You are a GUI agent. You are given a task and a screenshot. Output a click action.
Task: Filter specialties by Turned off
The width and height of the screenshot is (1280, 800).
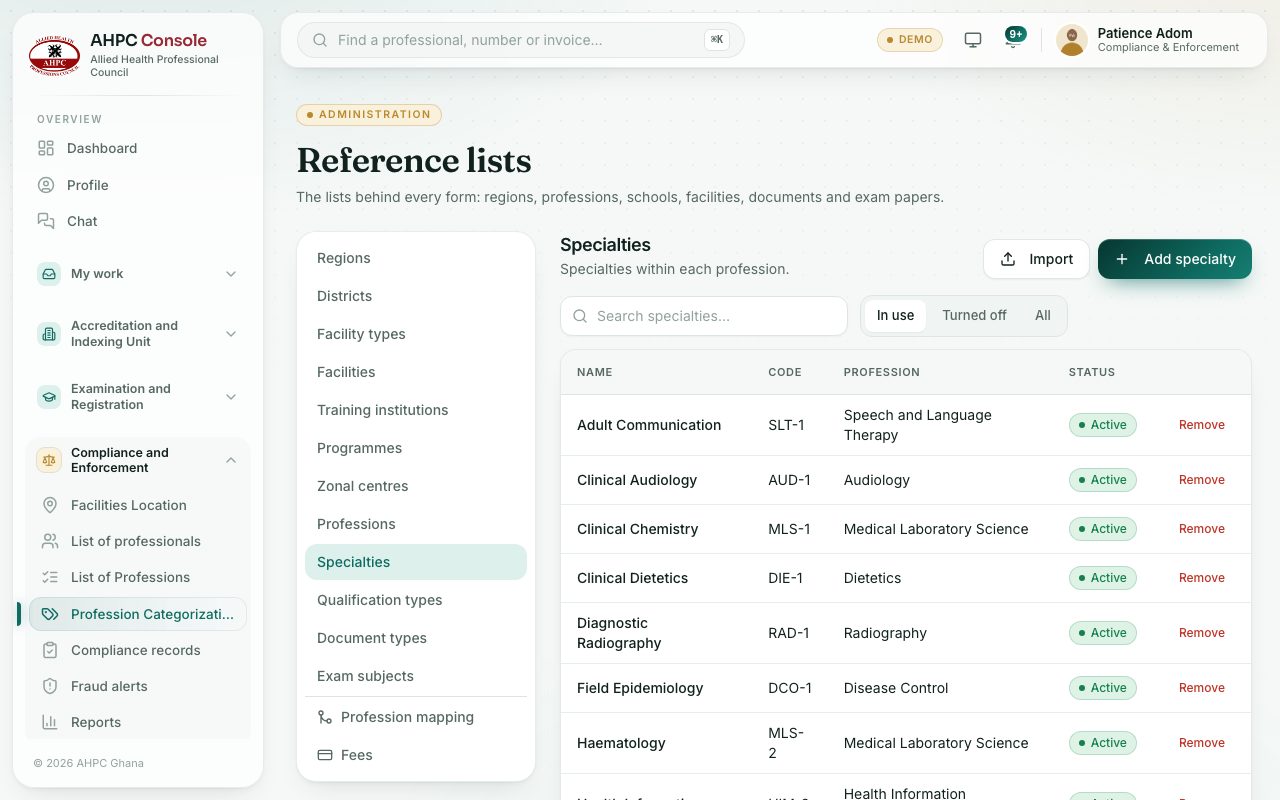(974, 316)
